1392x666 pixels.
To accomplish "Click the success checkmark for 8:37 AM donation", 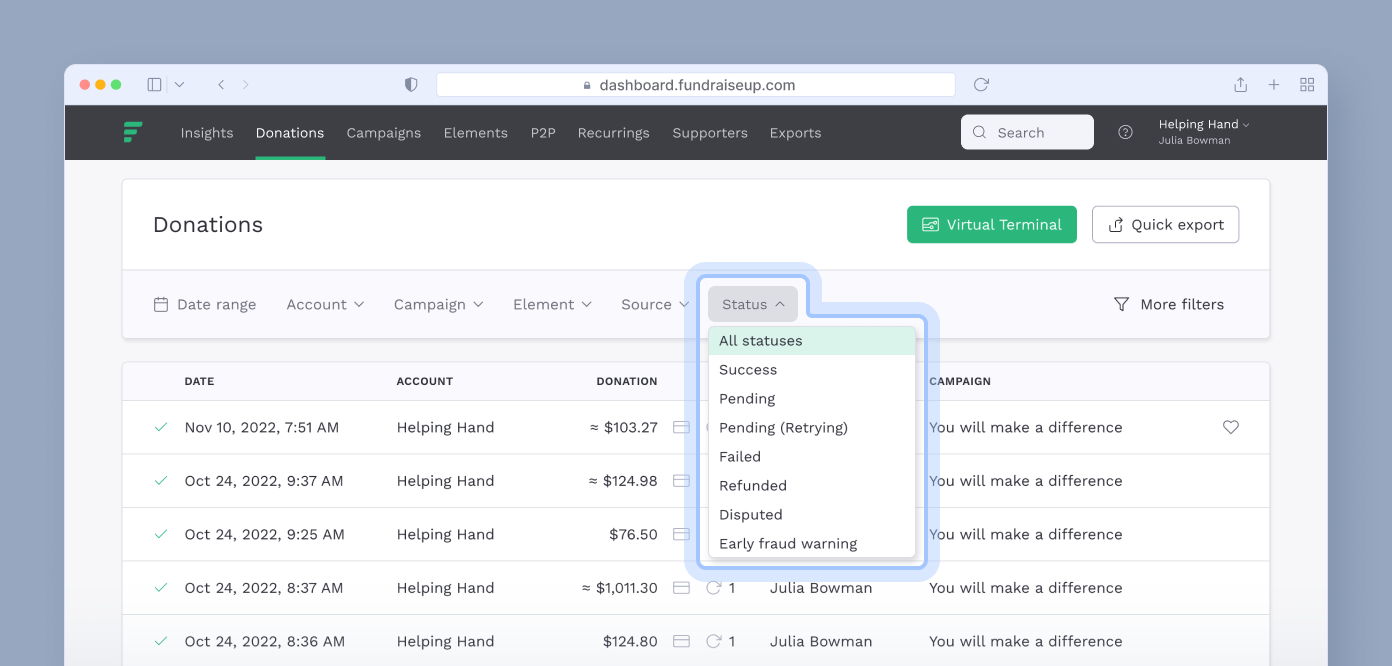I will pyautogui.click(x=160, y=588).
